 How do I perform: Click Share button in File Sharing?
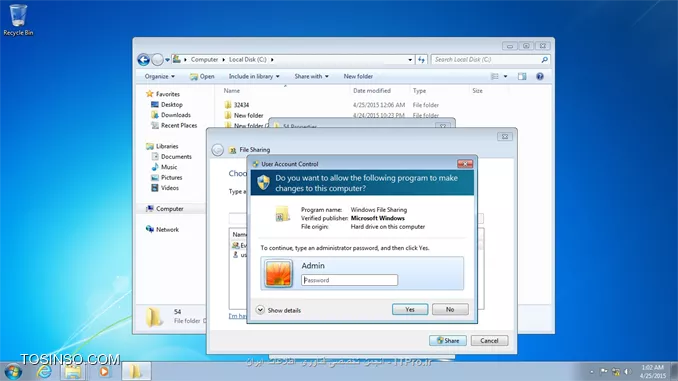pyautogui.click(x=448, y=340)
